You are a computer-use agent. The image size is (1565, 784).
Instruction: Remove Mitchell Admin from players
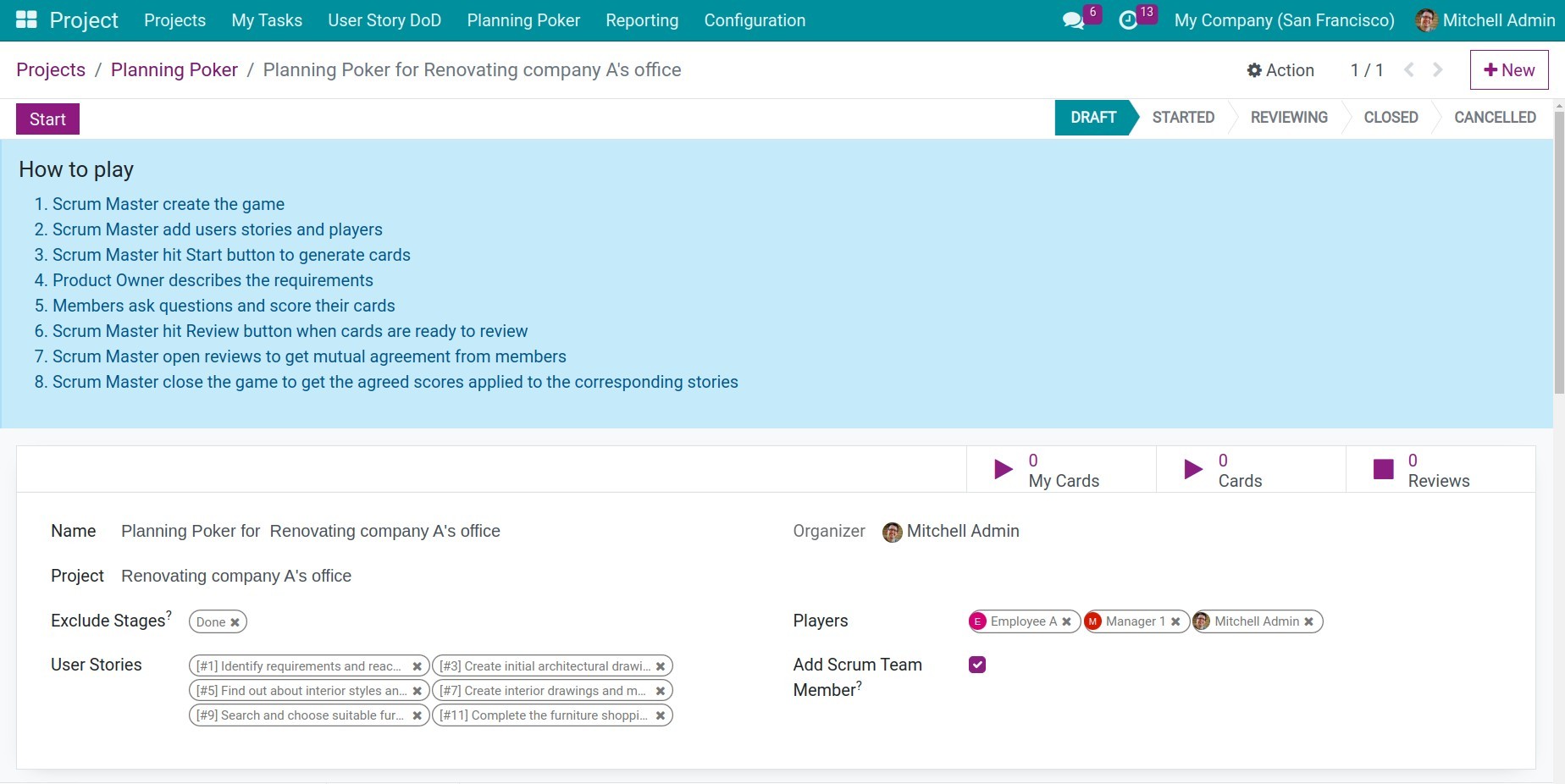point(1308,621)
